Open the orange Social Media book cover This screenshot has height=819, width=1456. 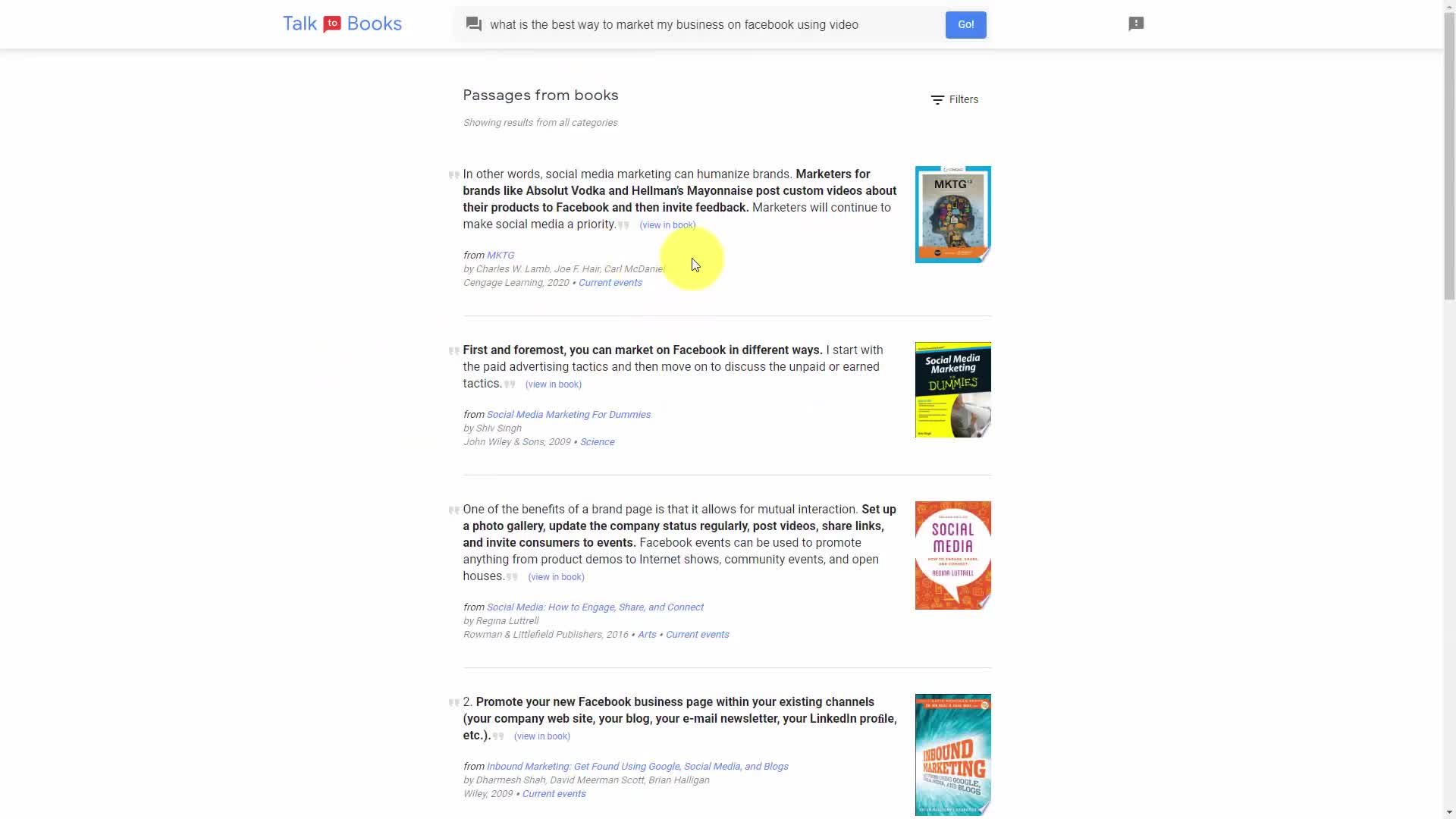pos(952,555)
